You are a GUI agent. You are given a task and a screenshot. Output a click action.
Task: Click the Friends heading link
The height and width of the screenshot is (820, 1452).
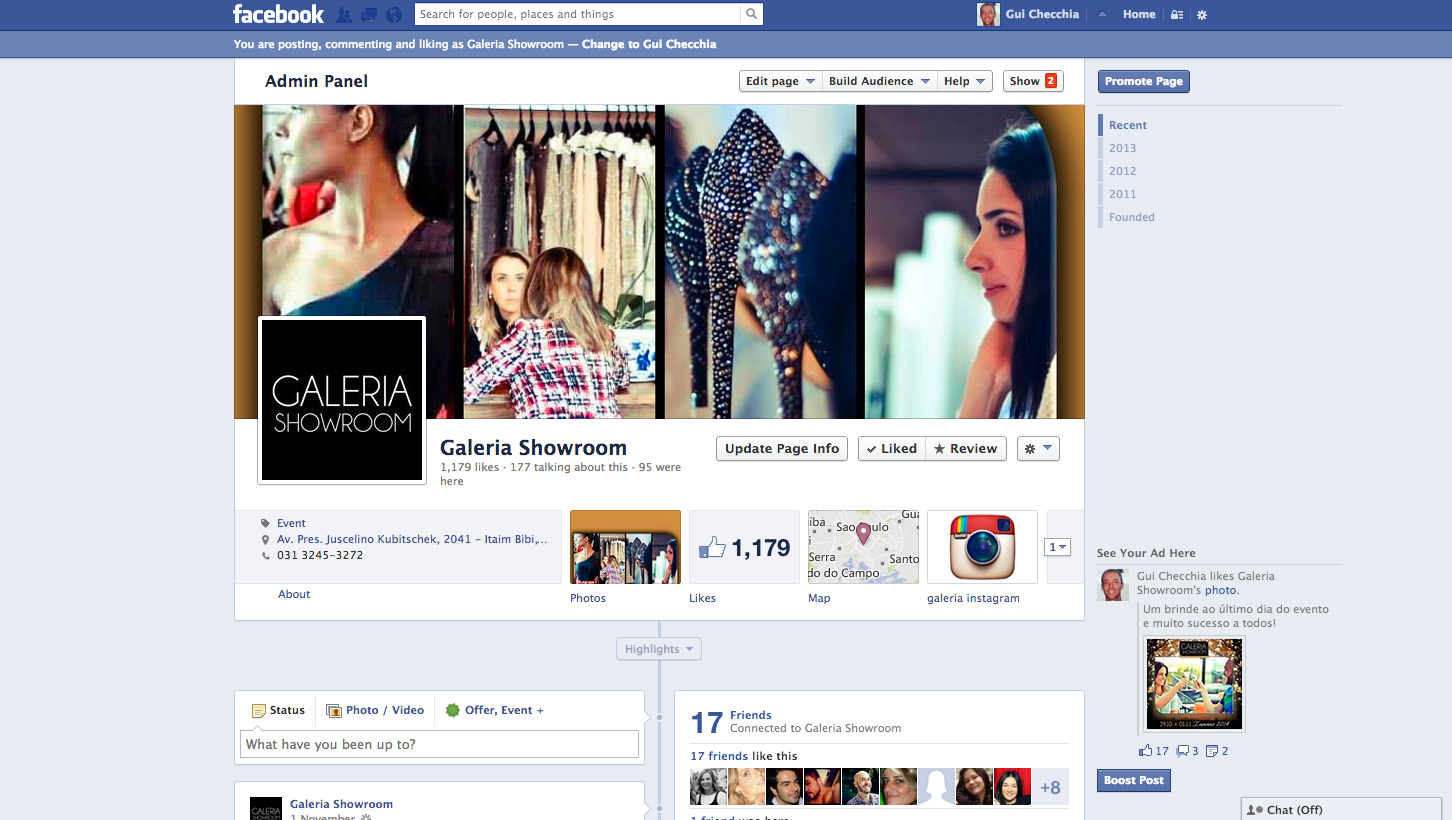(751, 715)
